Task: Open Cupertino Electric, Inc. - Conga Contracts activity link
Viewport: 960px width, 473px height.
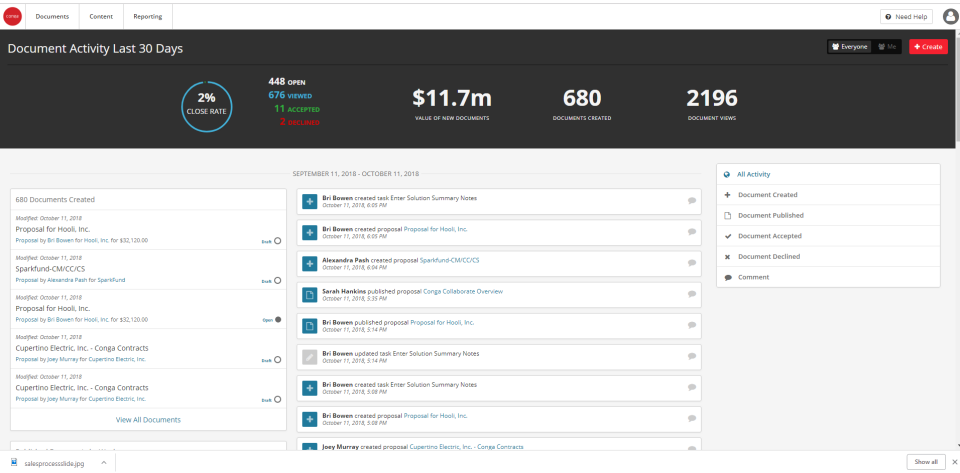Action: click(467, 447)
